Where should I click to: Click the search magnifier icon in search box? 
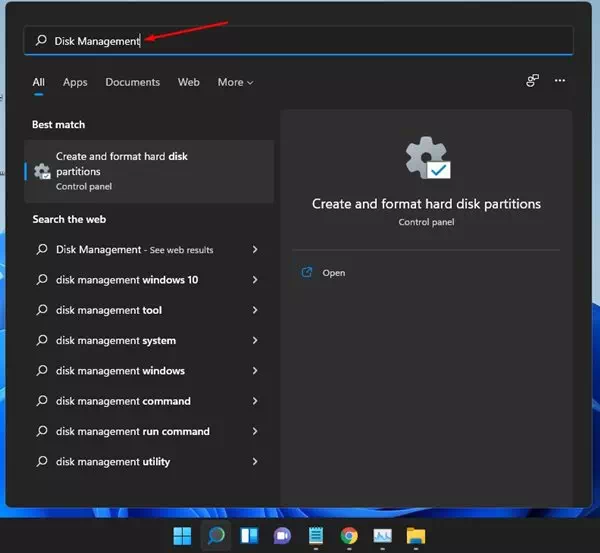point(41,40)
